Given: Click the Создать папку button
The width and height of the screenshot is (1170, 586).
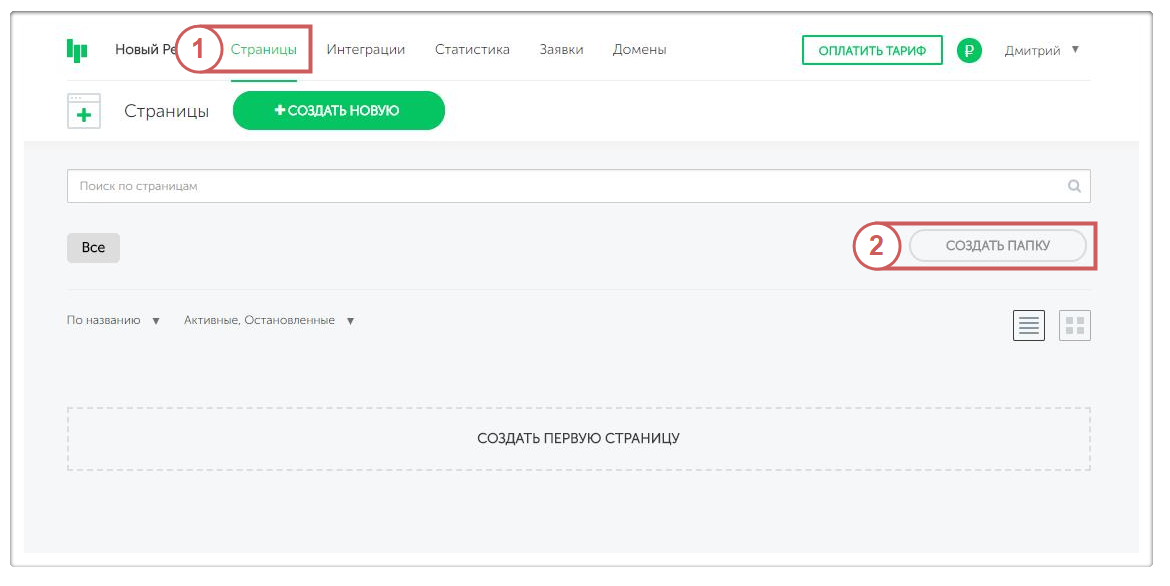Looking at the screenshot, I should coord(997,246).
